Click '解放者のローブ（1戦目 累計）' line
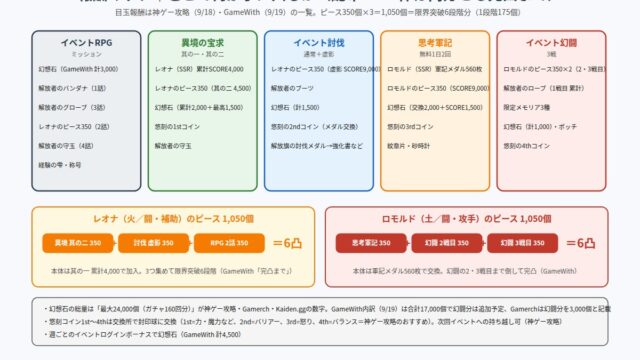This screenshot has width=640, height=360. [x=544, y=88]
